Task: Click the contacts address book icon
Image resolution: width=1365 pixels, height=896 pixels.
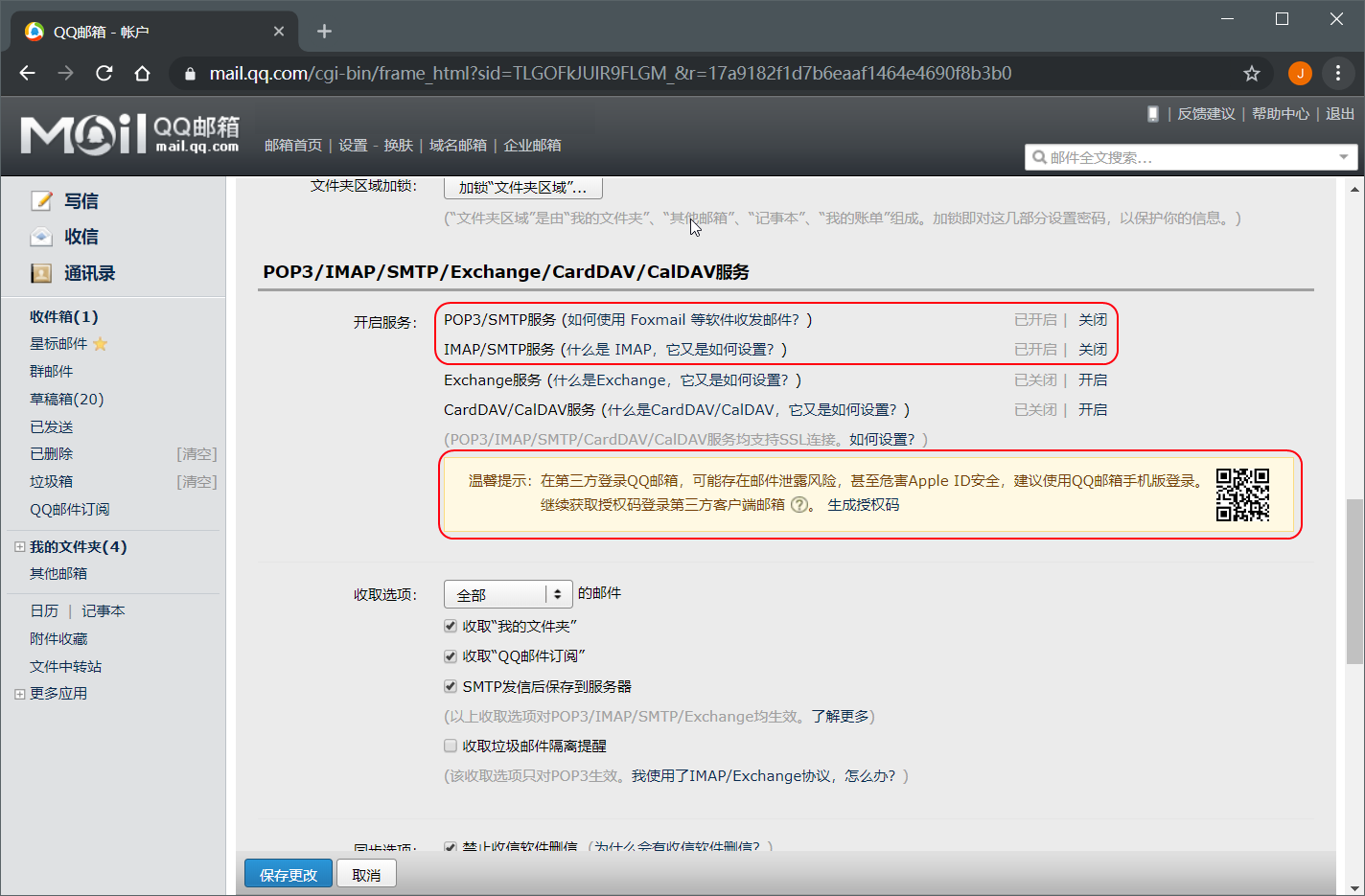Action: coord(41,273)
